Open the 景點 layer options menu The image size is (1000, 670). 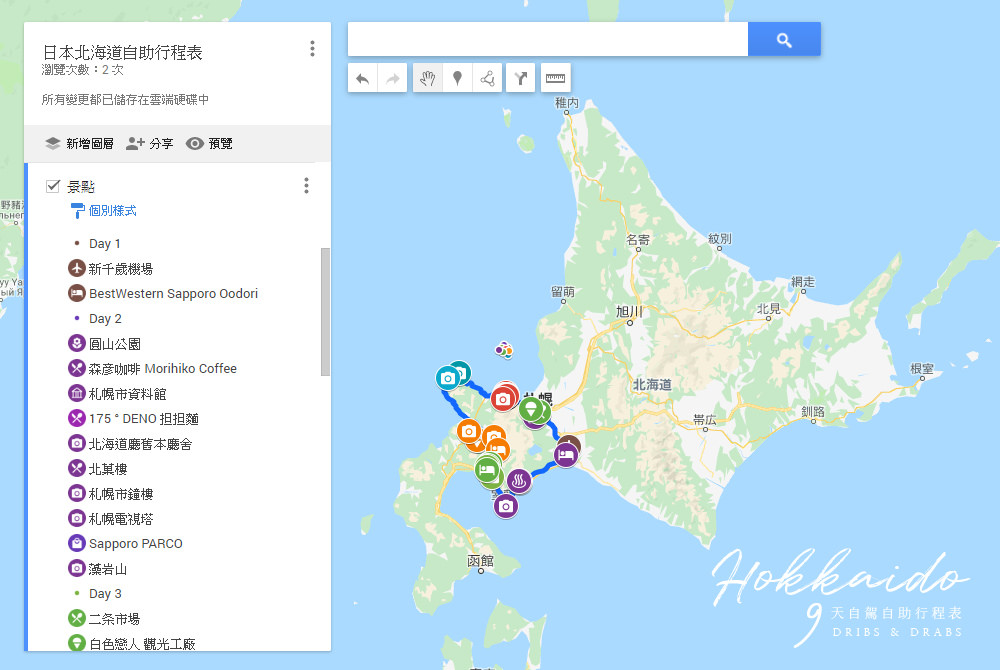coord(306,186)
